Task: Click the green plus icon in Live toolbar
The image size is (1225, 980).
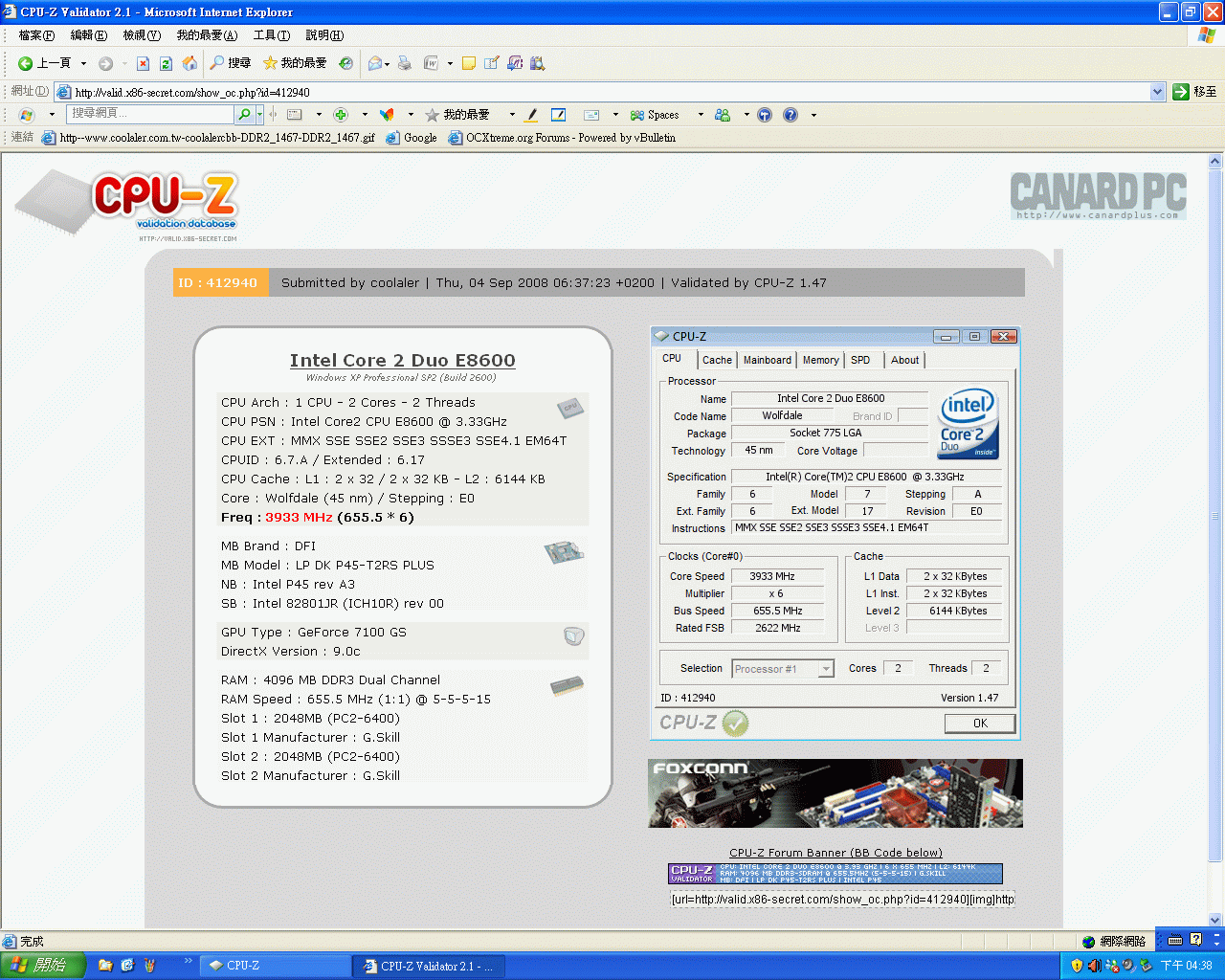Action: pyautogui.click(x=341, y=115)
